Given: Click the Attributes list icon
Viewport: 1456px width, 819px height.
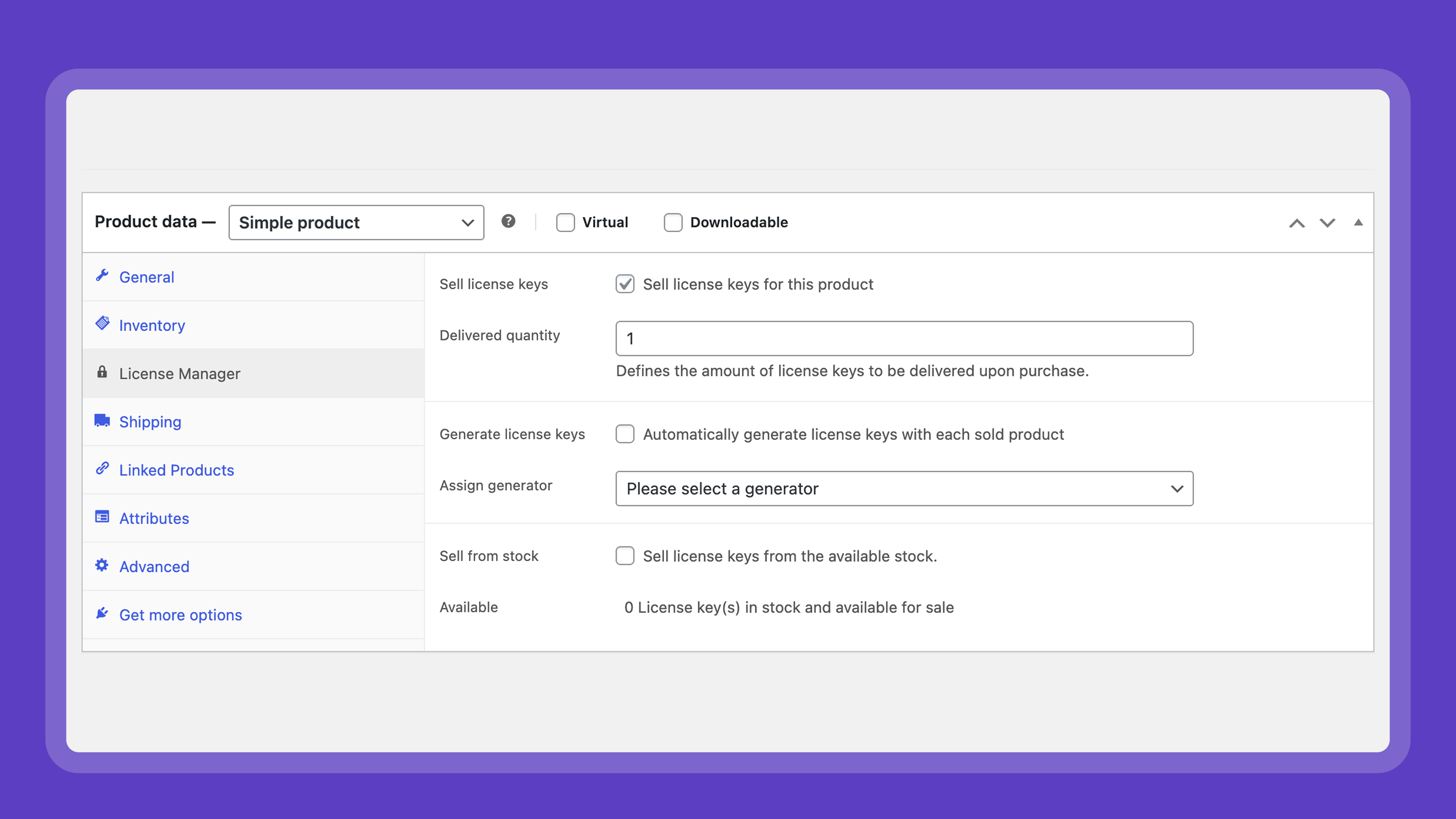Looking at the screenshot, I should [102, 517].
